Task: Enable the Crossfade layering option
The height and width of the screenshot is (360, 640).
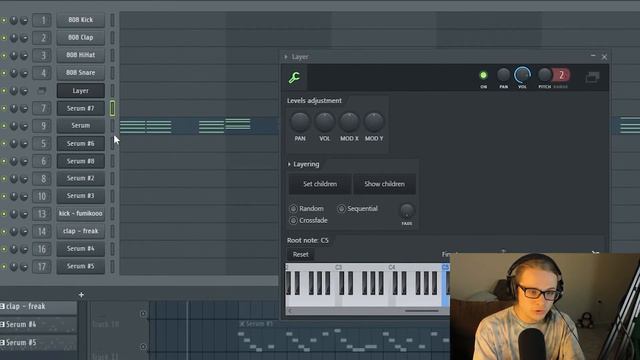Action: (293, 220)
